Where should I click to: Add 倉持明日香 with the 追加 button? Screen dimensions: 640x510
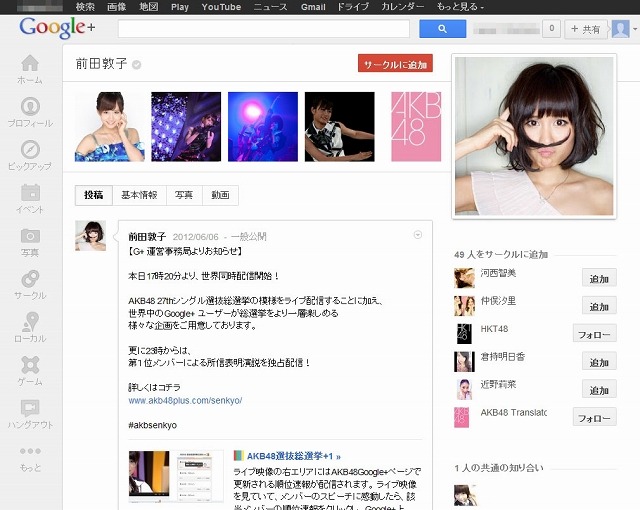[x=599, y=362]
